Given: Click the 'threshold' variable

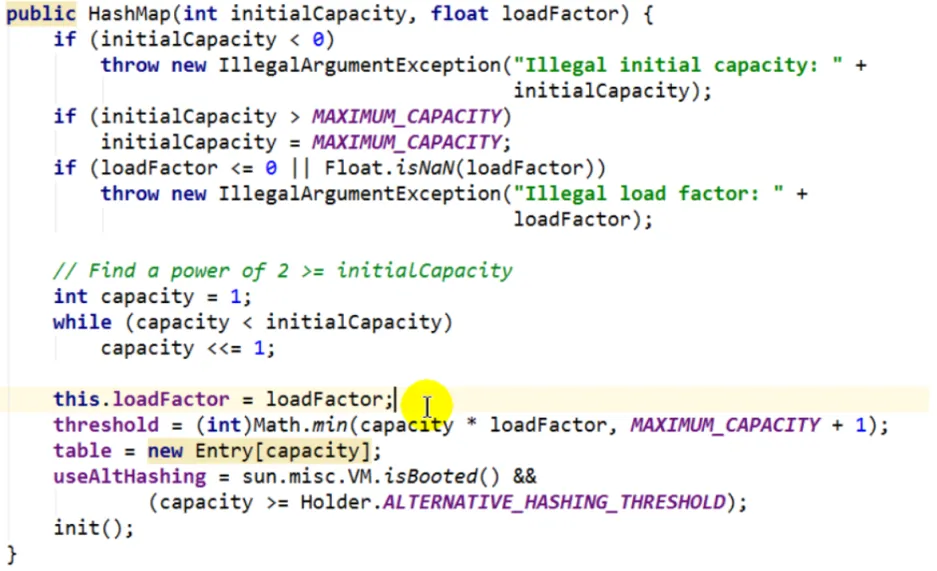Looking at the screenshot, I should pyautogui.click(x=106, y=425).
